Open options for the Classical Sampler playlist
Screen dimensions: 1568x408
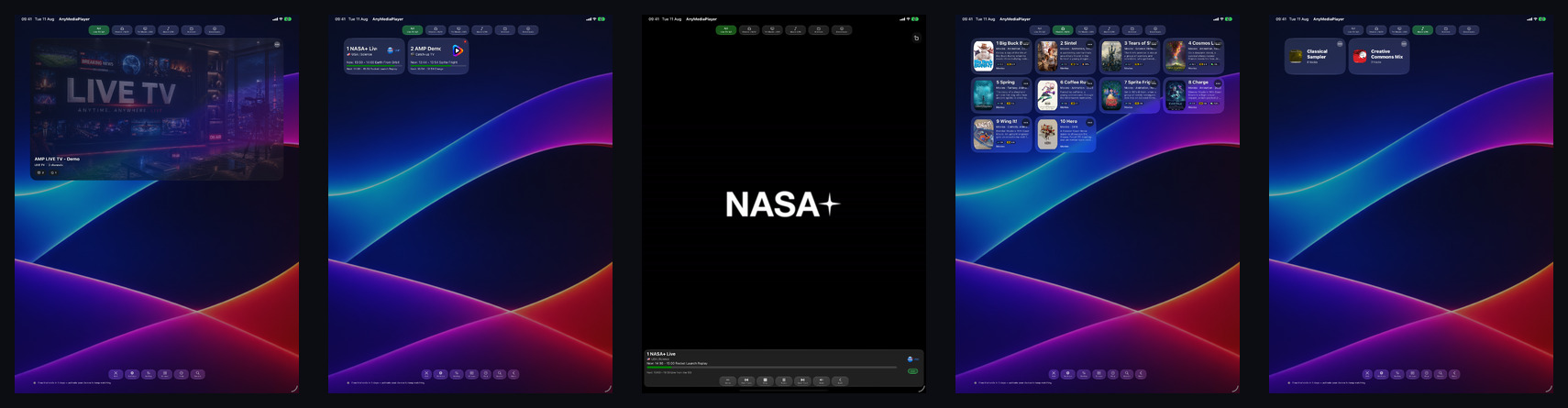(1340, 44)
